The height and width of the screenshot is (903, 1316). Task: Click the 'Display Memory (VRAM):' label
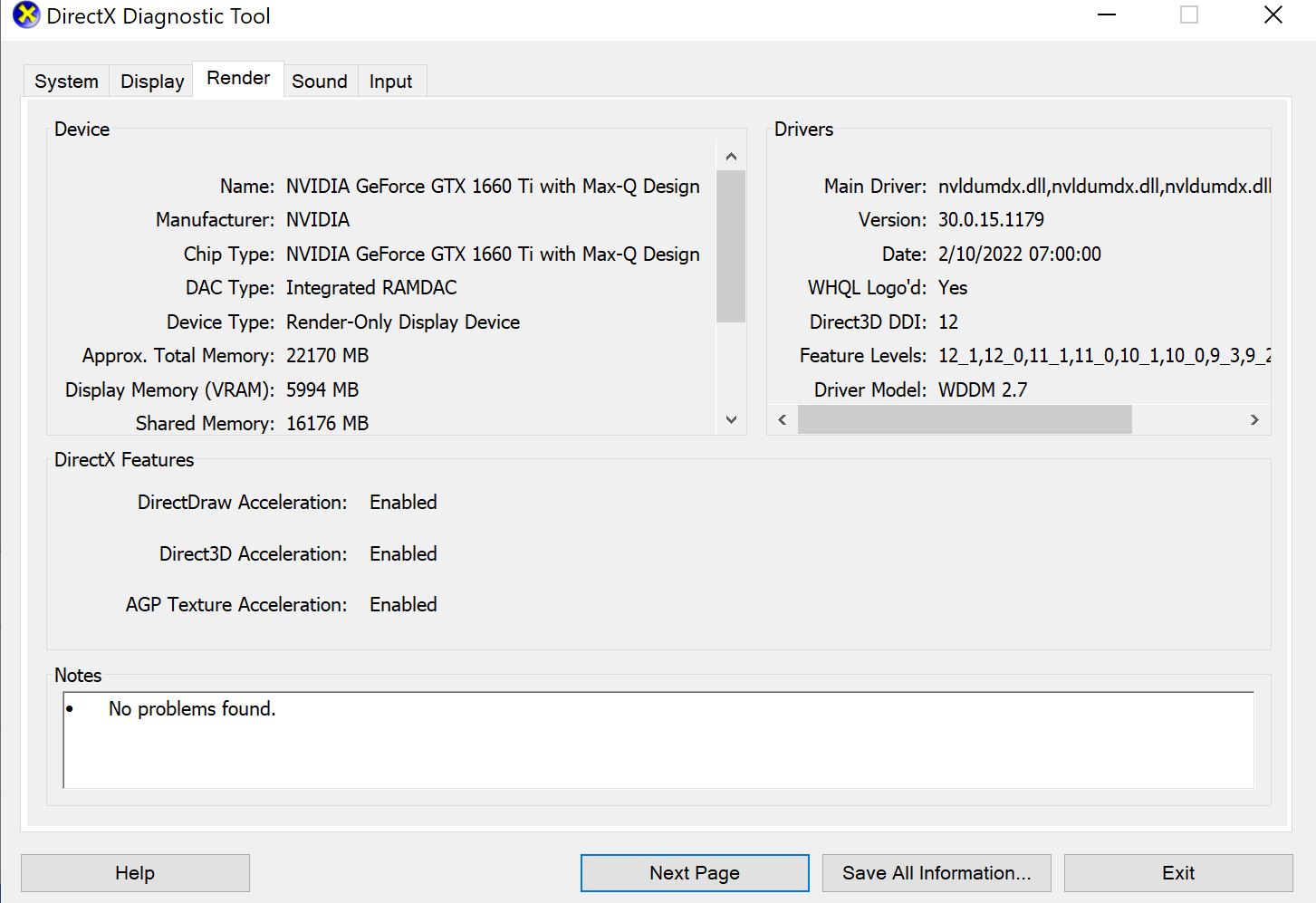point(169,390)
